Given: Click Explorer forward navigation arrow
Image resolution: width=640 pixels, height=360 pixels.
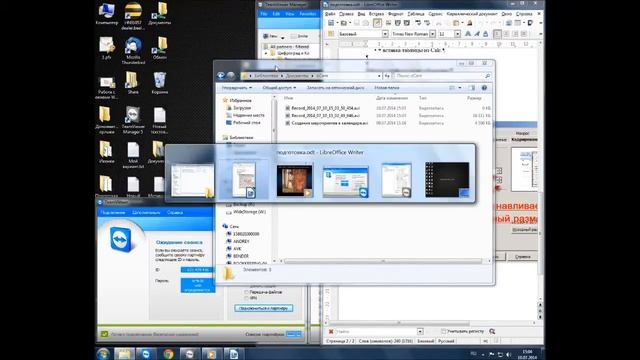Looking at the screenshot, I should pyautogui.click(x=231, y=76).
